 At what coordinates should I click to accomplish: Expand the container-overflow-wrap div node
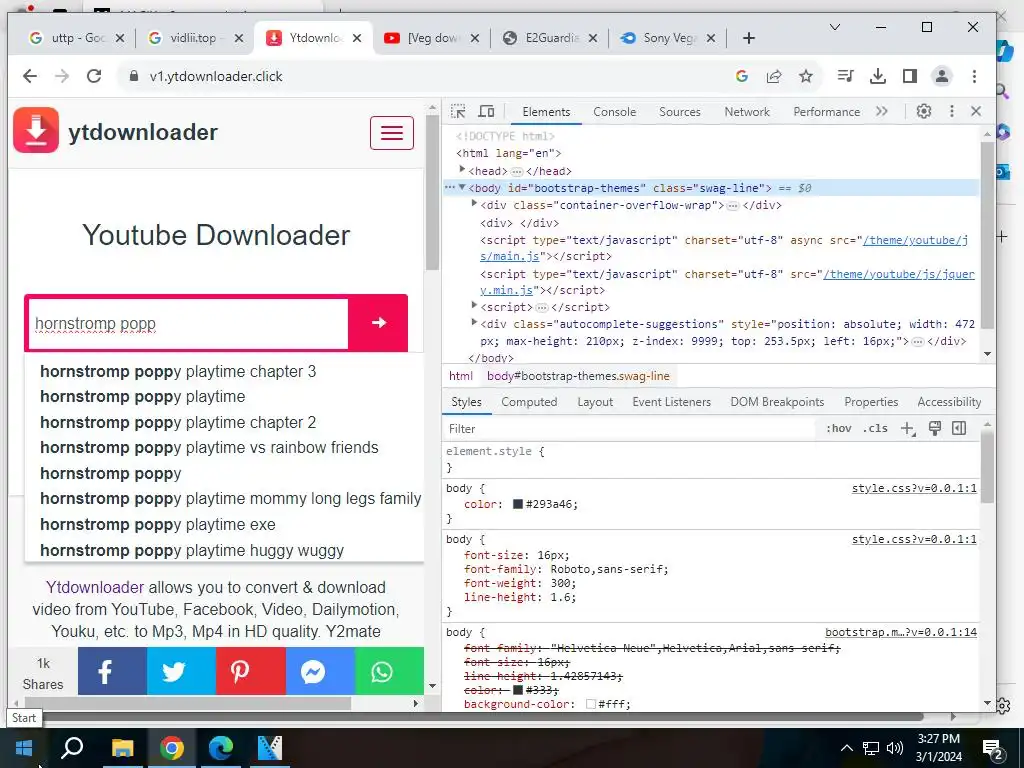coord(475,204)
